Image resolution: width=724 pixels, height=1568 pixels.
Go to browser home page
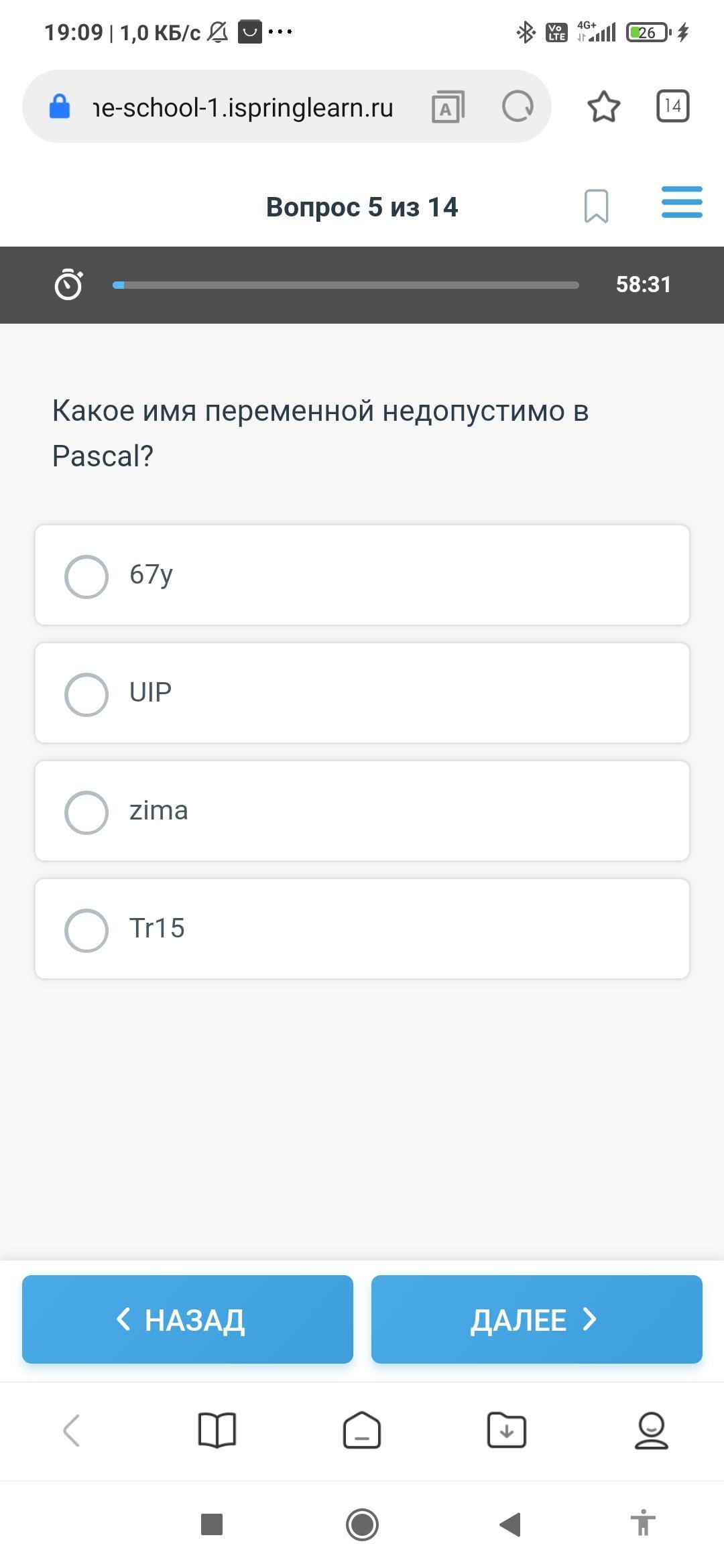coord(362,1430)
